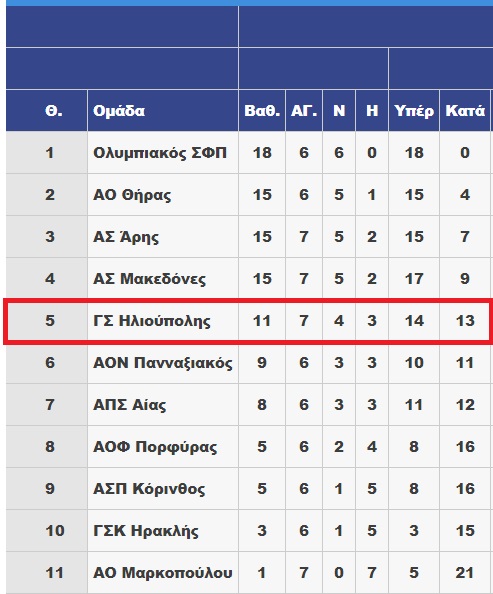Open team ΑΟΦ Πορφύρας
This screenshot has height=594, width=493.
click(x=155, y=447)
